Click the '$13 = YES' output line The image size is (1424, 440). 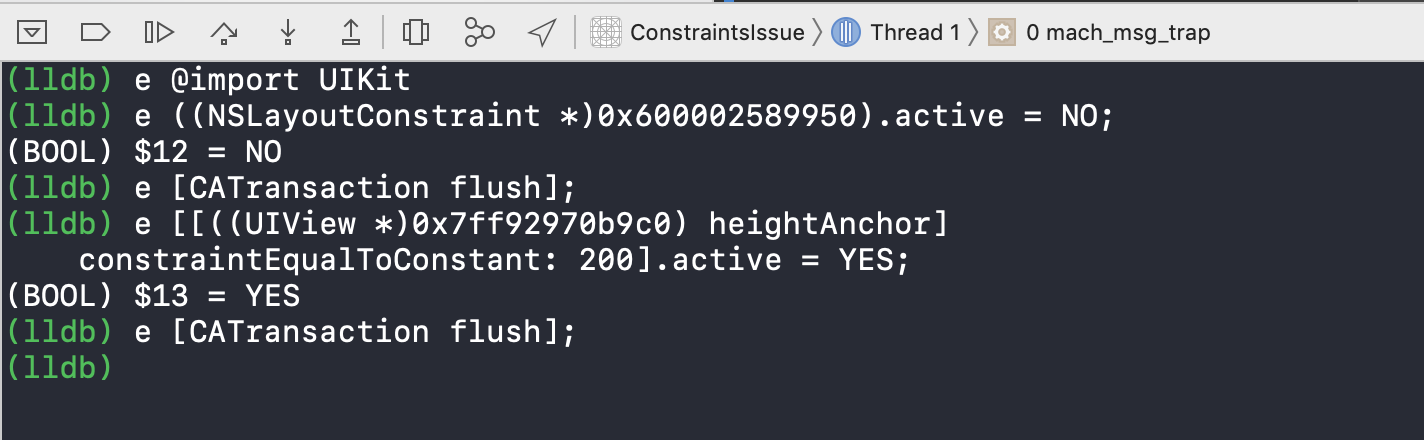tap(153, 296)
